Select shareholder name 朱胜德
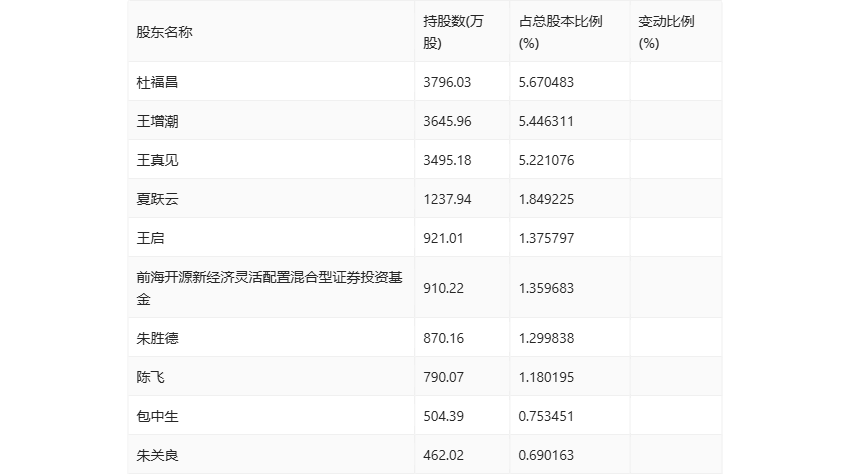 [x=157, y=338]
